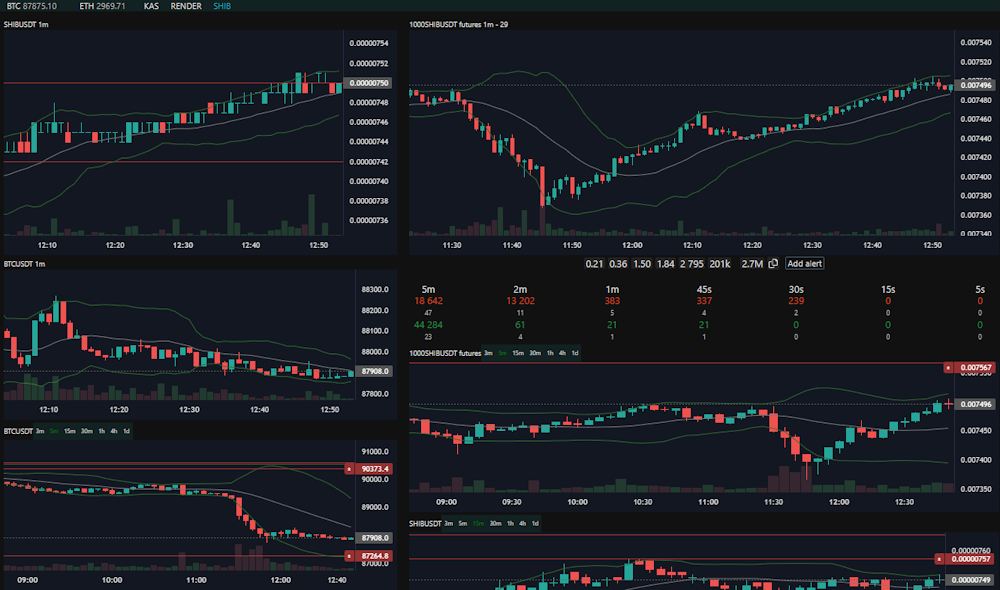Choose 1h on the 1000SHIBUSDT futures chart
The image size is (1000, 590).
550,353
